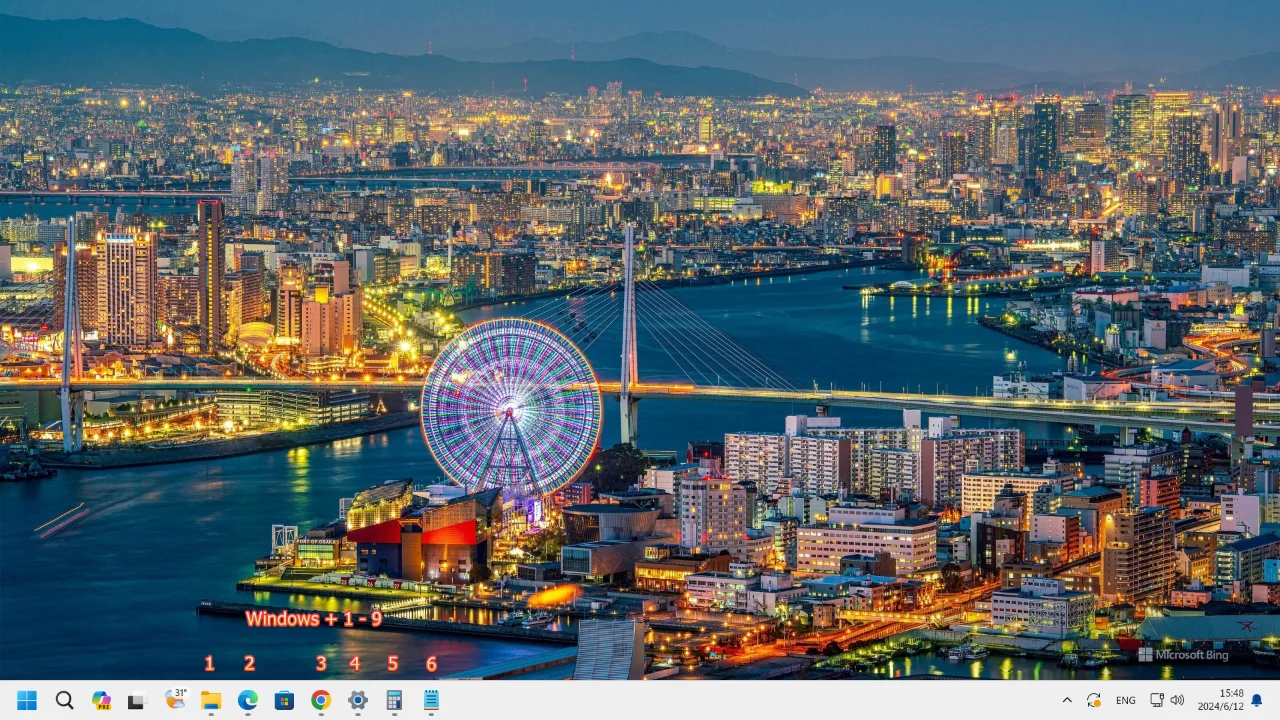Open network and device quick settings
Image resolution: width=1280 pixels, height=720 pixels.
tap(1156, 700)
